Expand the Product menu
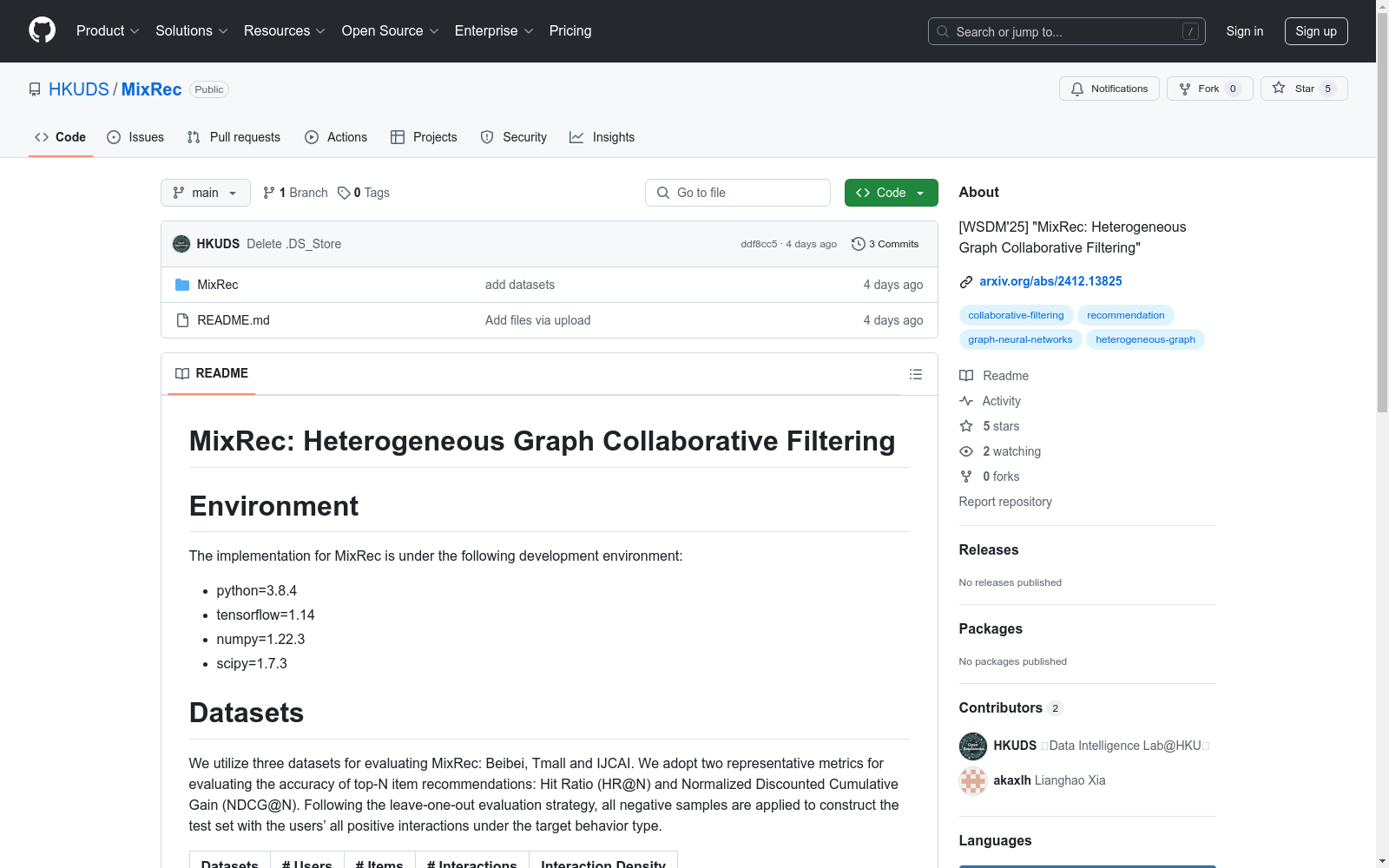 (x=108, y=31)
